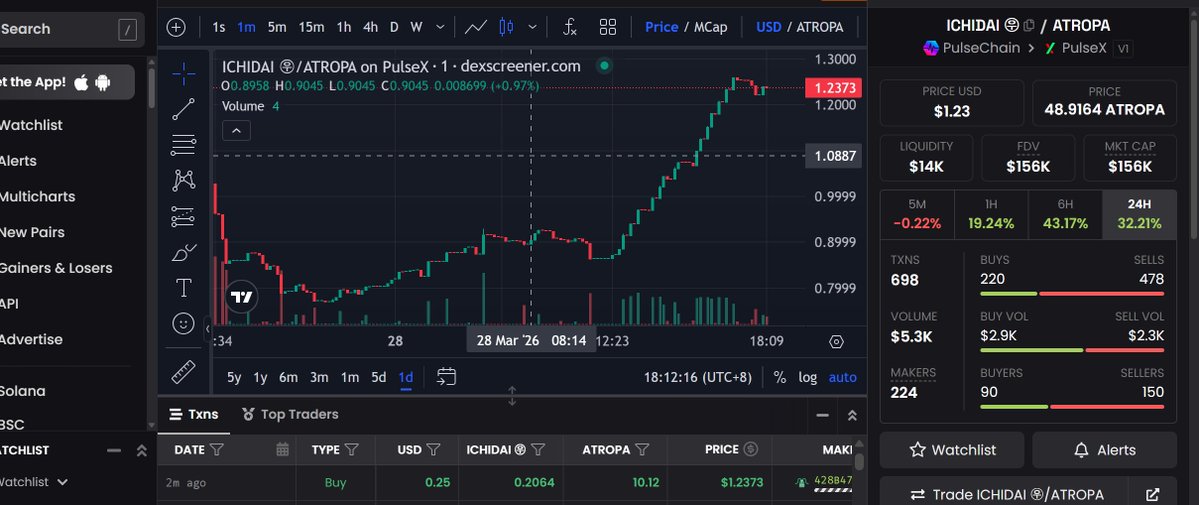This screenshot has height=505, width=1199.
Task: Switch to the Top Traders tab
Action: tap(290, 414)
